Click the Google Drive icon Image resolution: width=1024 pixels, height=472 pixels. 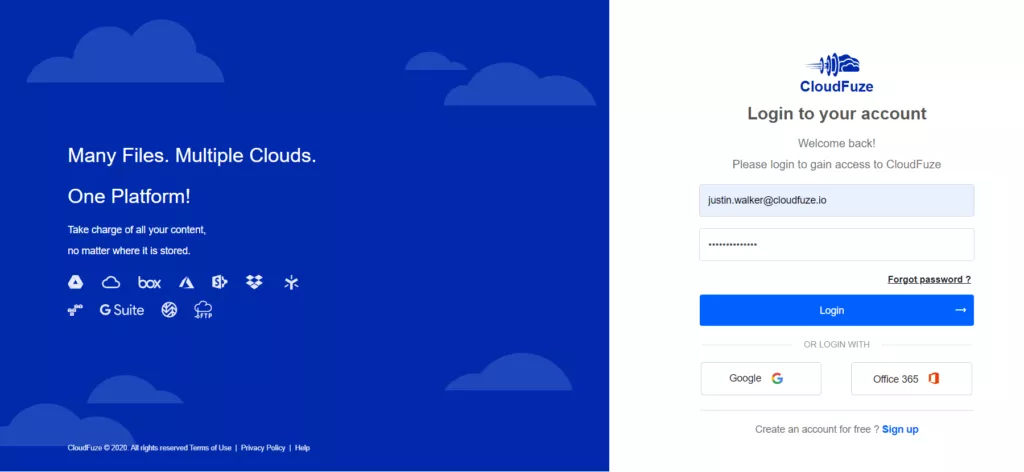click(76, 282)
